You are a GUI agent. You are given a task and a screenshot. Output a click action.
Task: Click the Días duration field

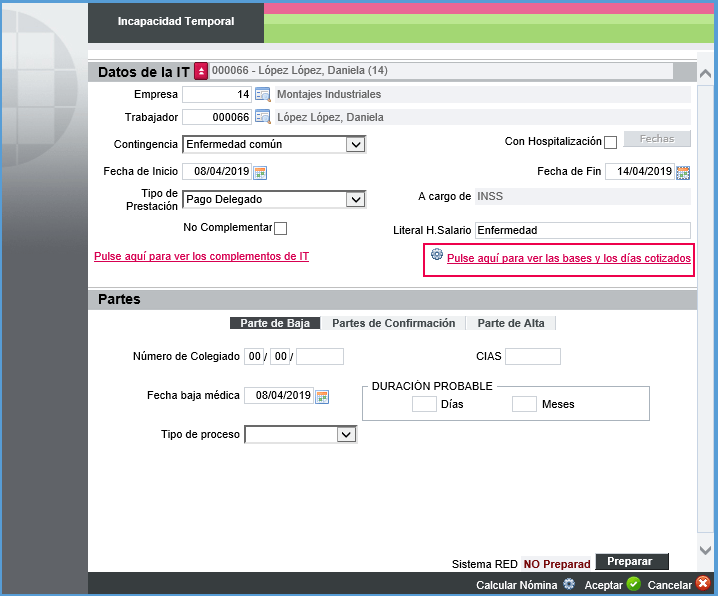point(424,404)
